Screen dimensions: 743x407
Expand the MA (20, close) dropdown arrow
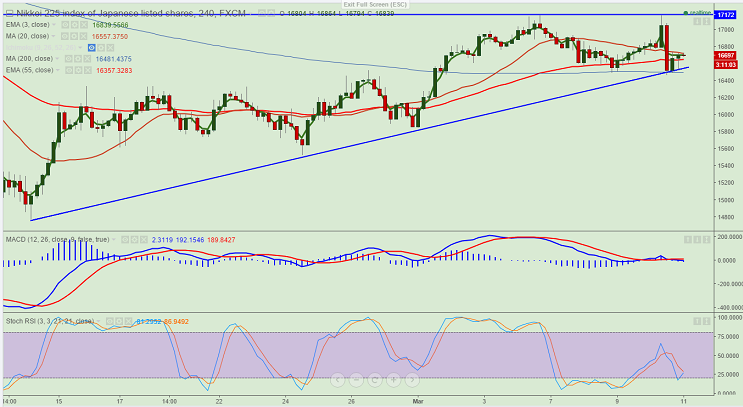tap(53, 36)
